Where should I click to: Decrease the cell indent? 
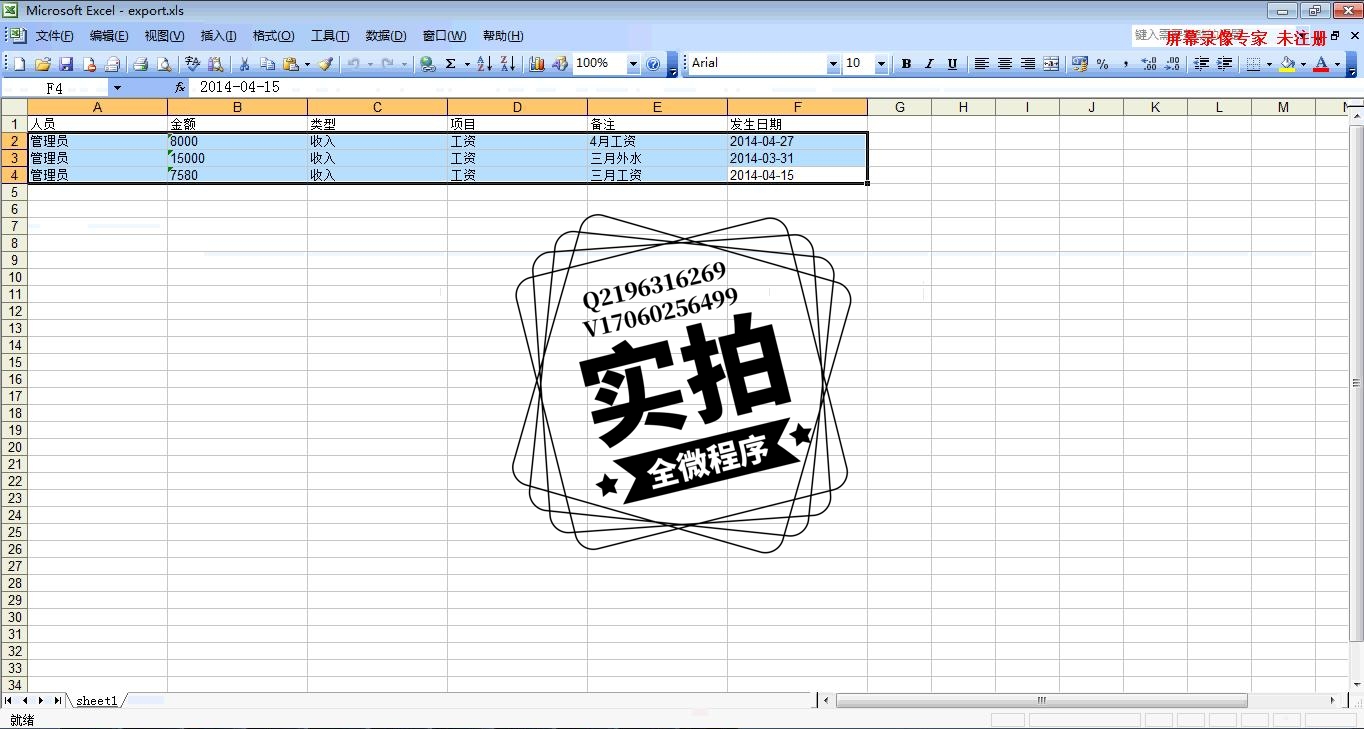tap(1201, 64)
